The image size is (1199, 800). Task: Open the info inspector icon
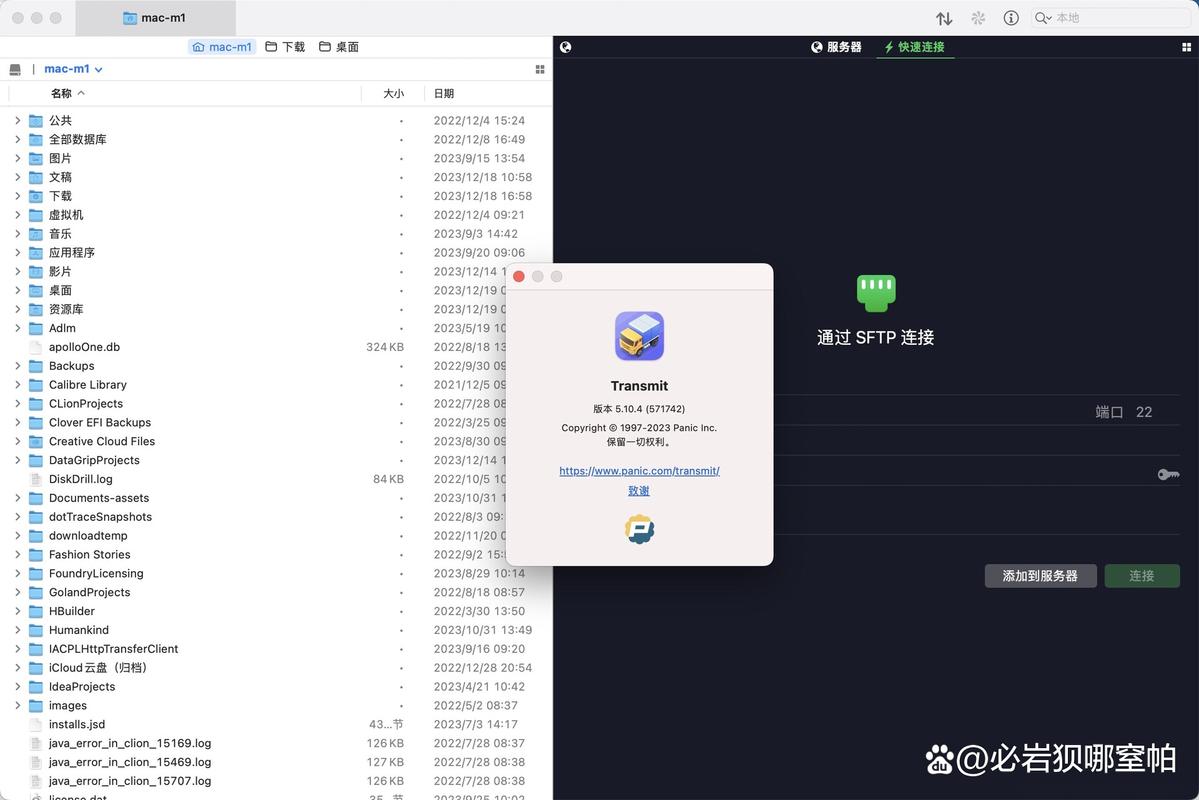pos(1011,18)
